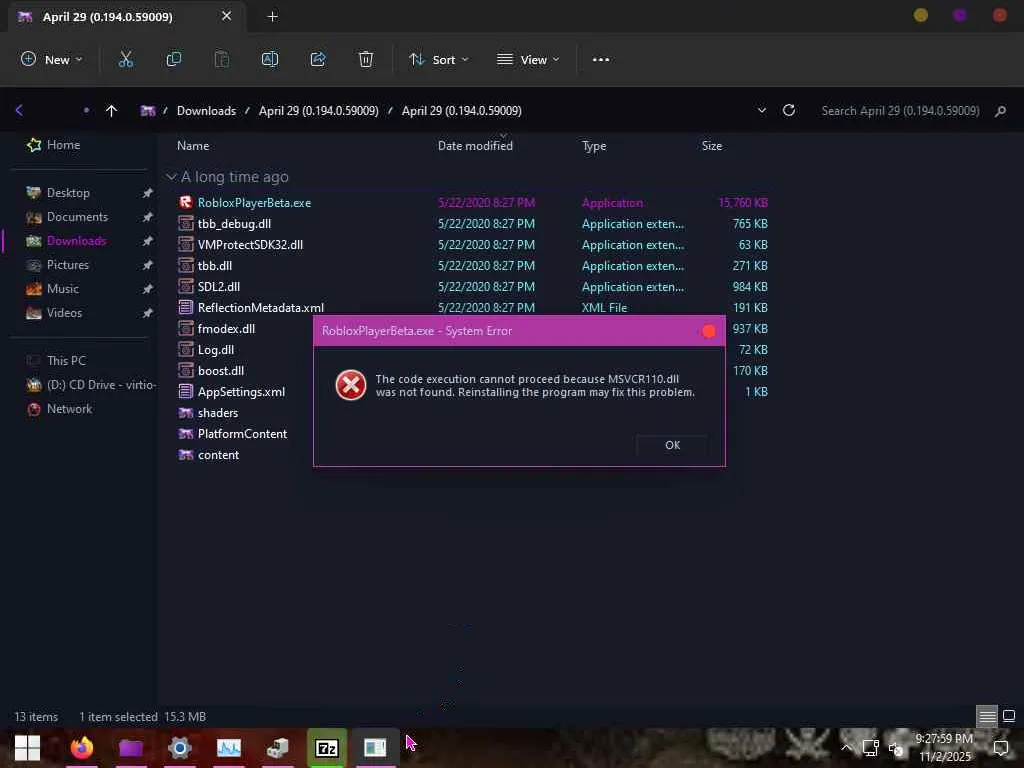Click the taskbar clock and date

(944, 748)
